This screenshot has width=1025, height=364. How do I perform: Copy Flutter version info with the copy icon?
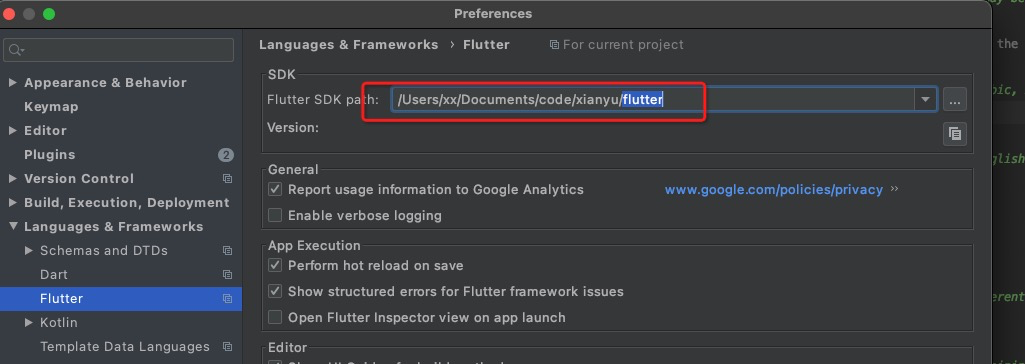[x=954, y=133]
